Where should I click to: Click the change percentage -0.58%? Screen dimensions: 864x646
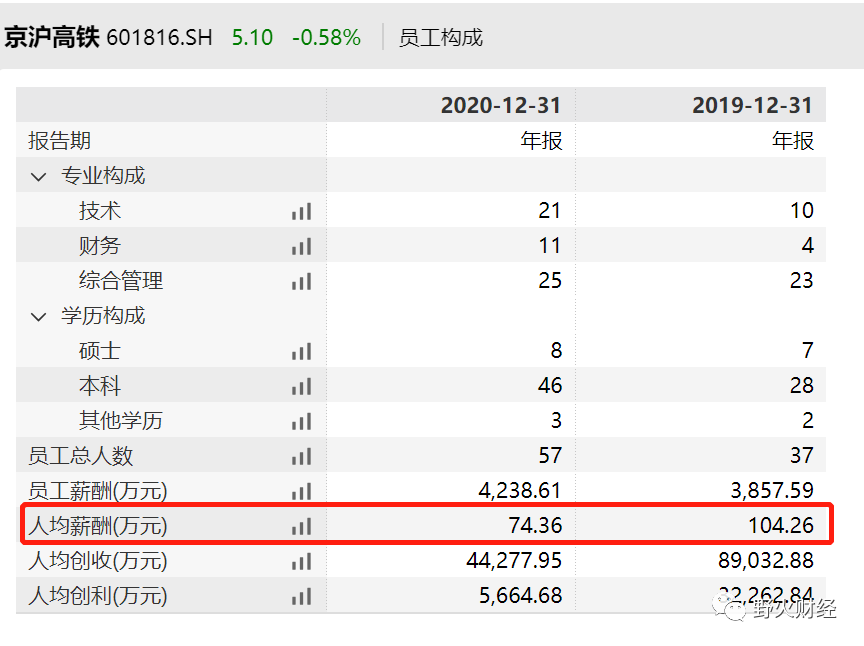click(326, 37)
